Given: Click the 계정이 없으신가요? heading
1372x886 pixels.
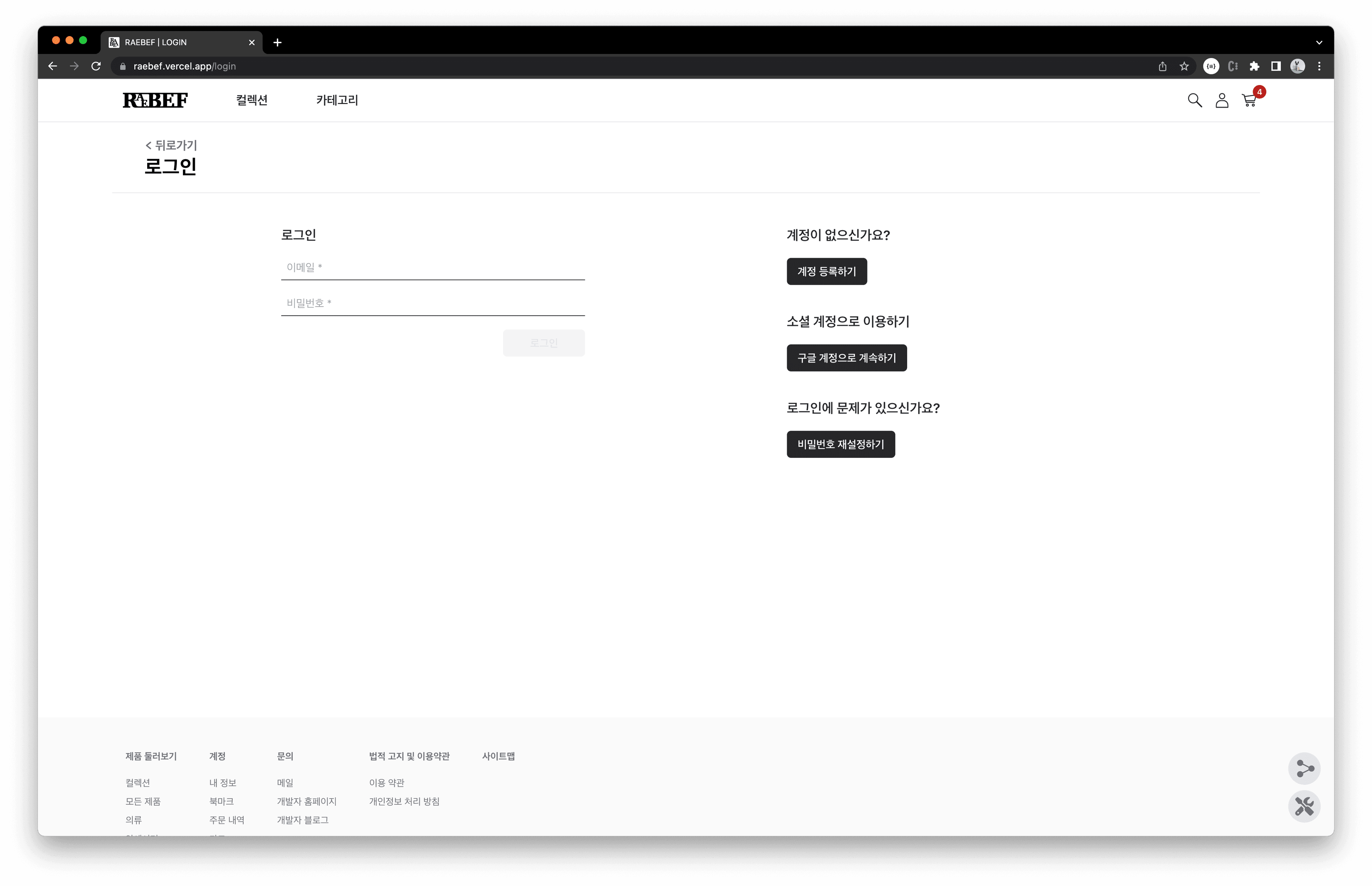Looking at the screenshot, I should coord(838,235).
